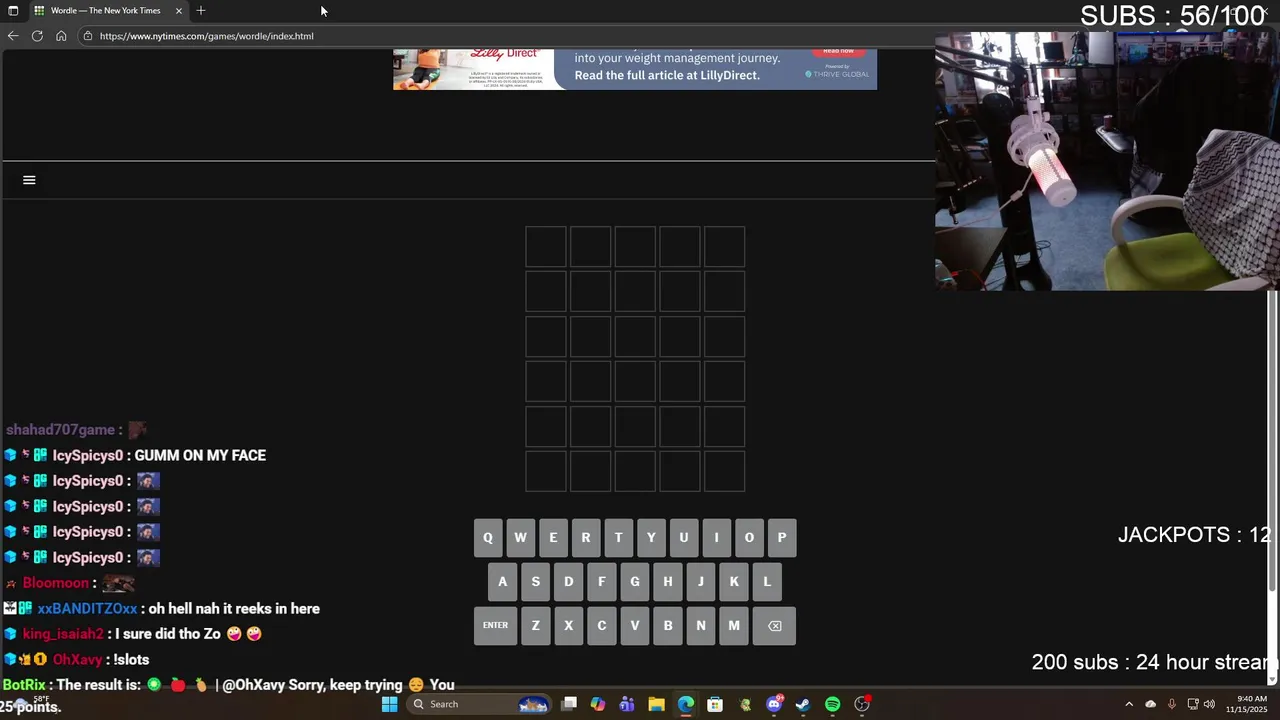This screenshot has height=720, width=1280.
Task: Click the B key on Wordle keyboard
Action: [667, 625]
